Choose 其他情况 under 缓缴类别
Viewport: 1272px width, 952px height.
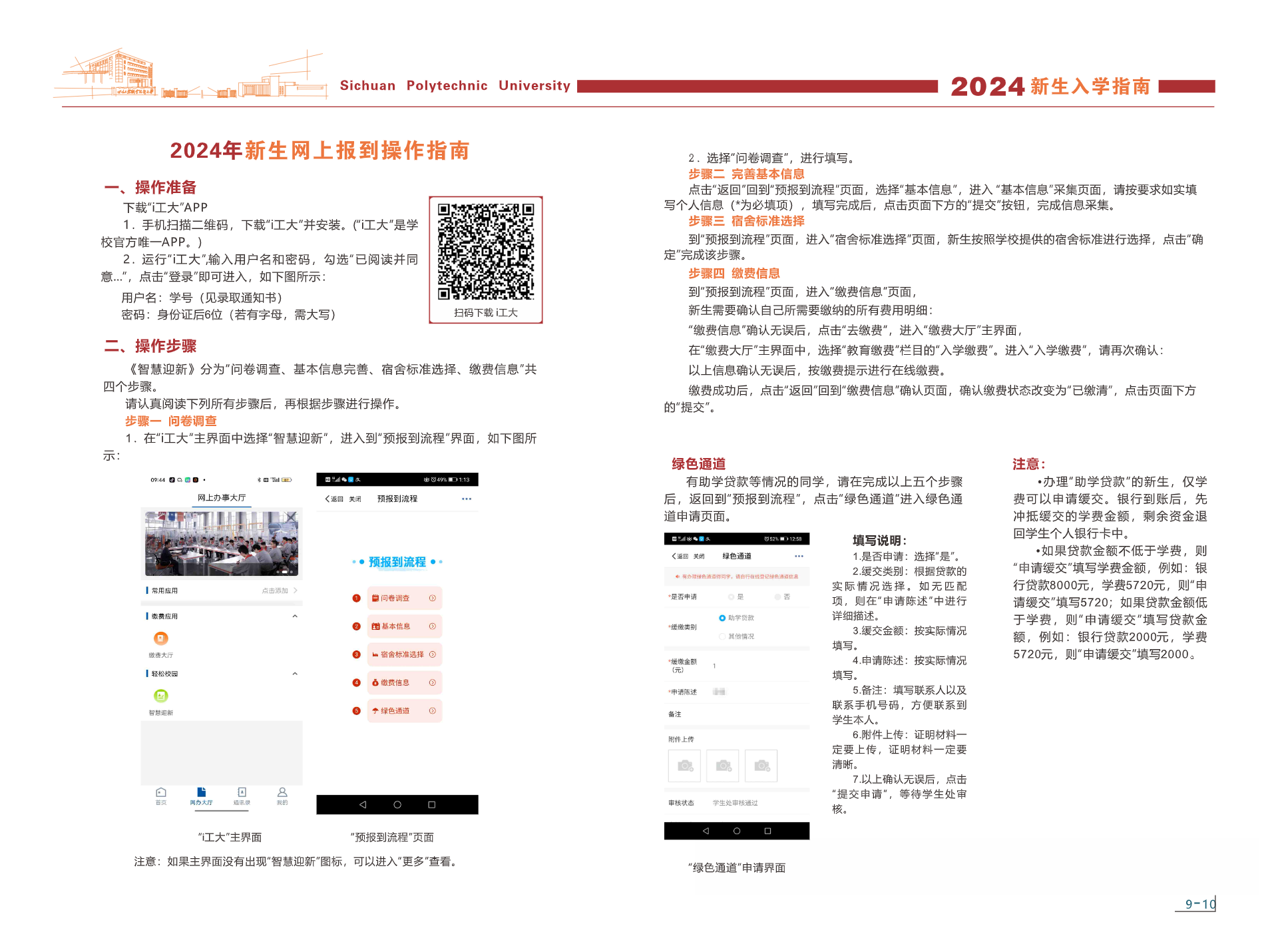click(x=722, y=636)
